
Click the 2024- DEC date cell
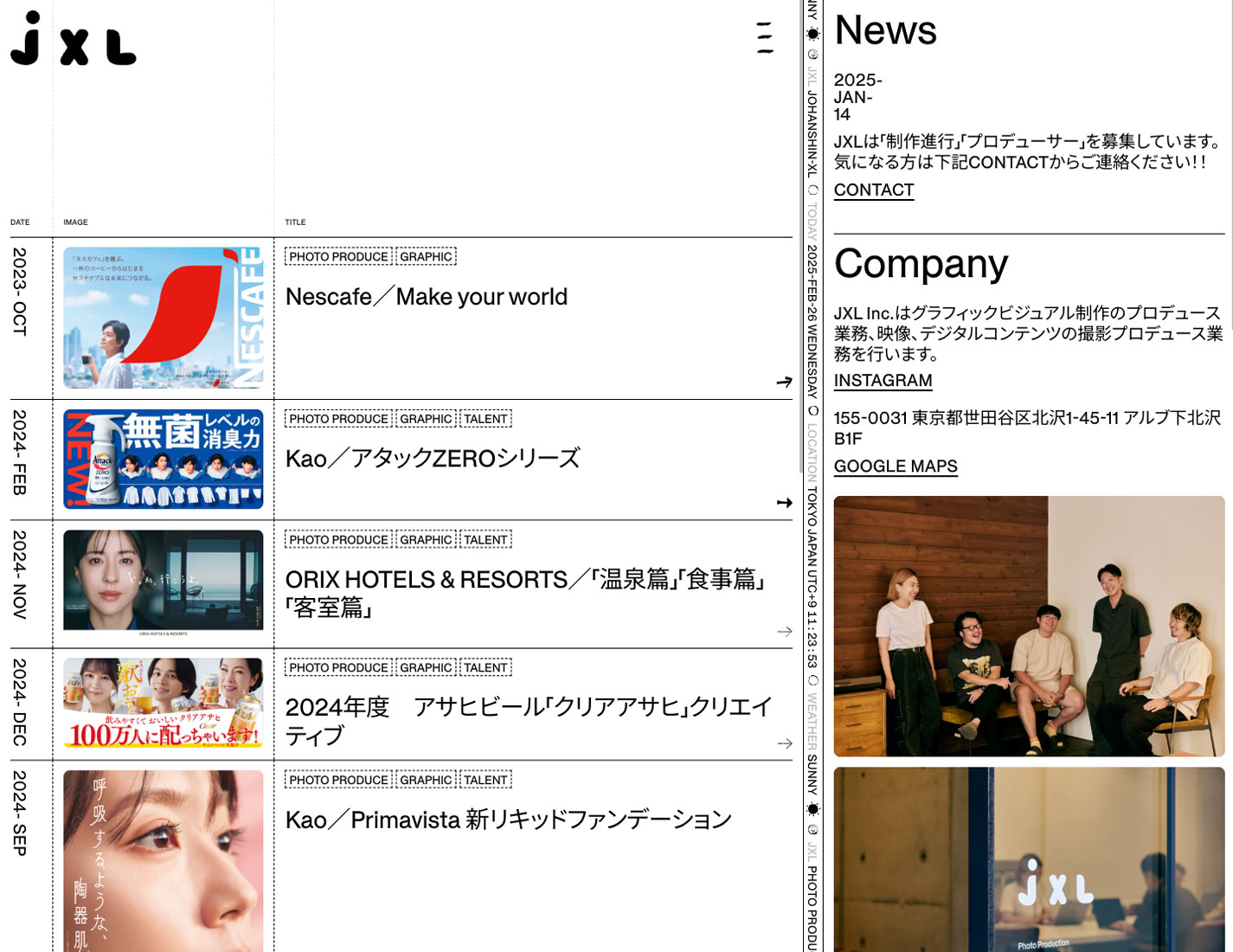[x=20, y=702]
